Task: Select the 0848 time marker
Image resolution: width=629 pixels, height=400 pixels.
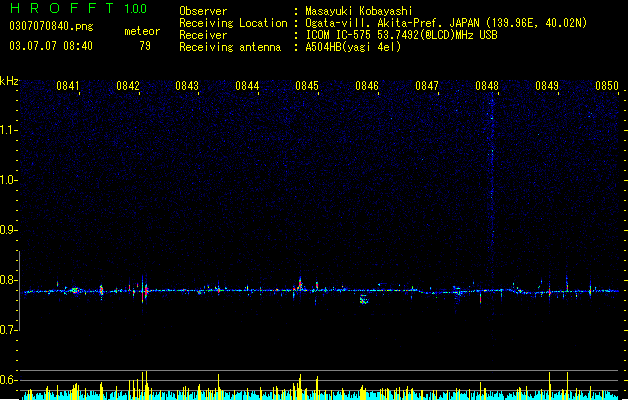Action: [x=487, y=86]
